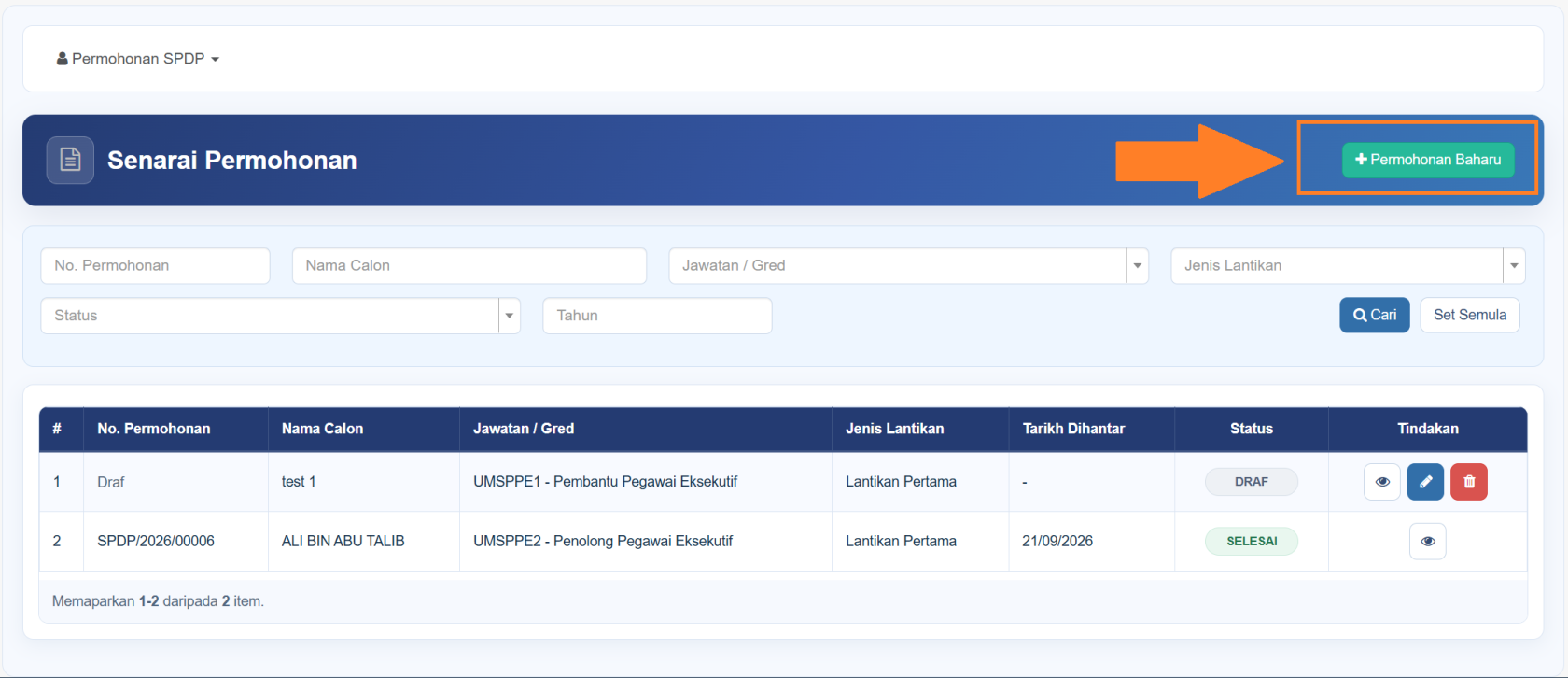Click the Nama Calon search field

point(469,266)
